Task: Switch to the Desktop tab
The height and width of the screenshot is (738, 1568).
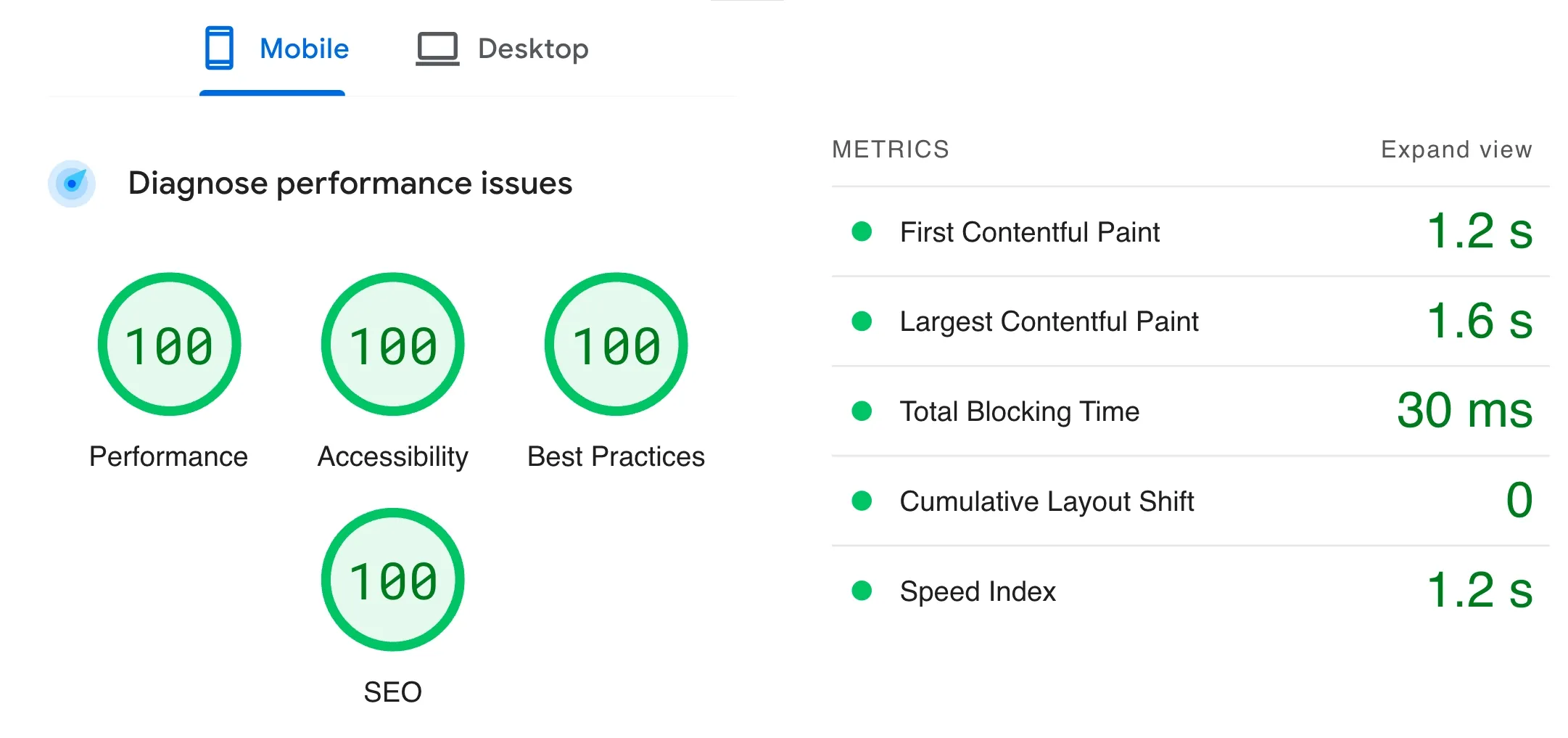Action: pos(533,49)
